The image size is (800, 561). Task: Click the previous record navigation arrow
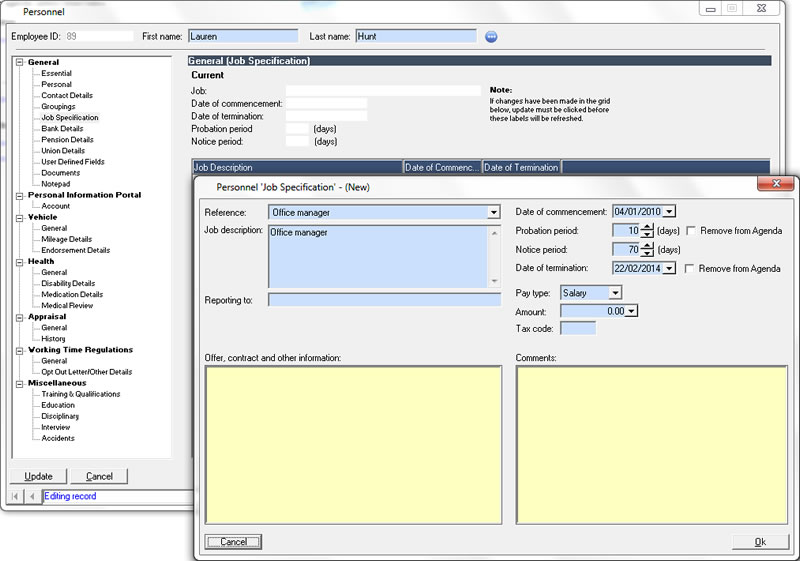(32, 496)
